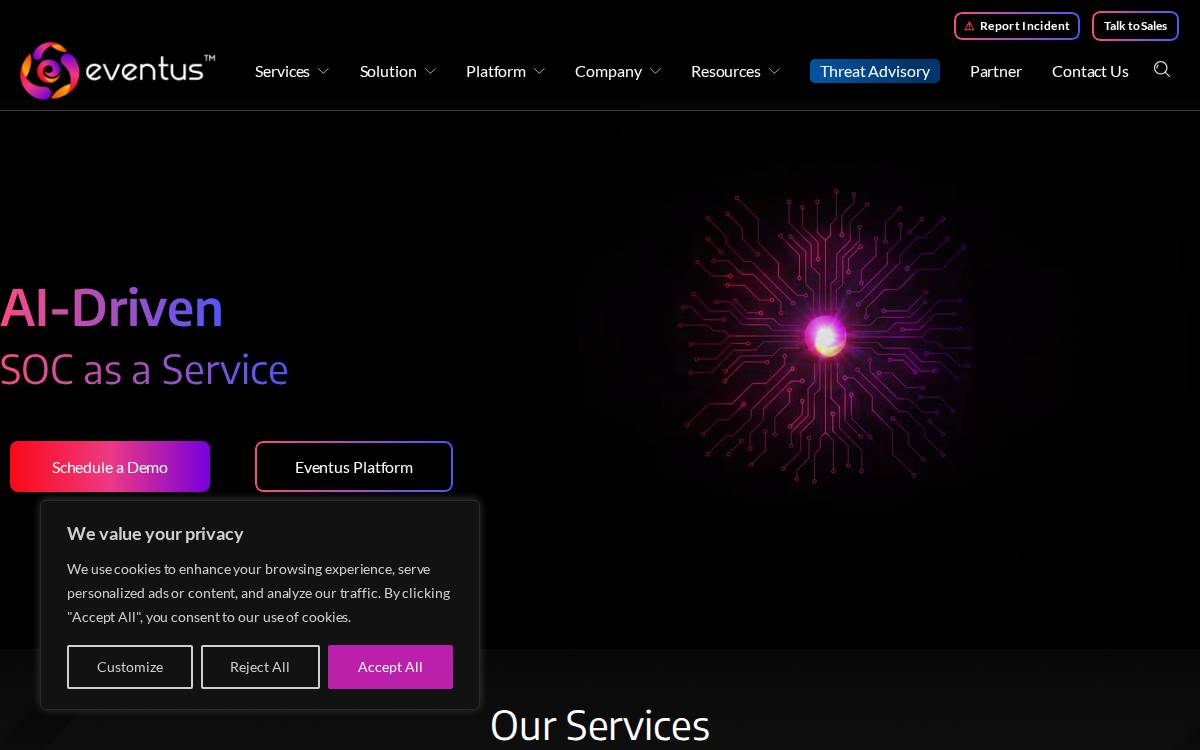Expand the Solution dropdown chevron

[430, 71]
